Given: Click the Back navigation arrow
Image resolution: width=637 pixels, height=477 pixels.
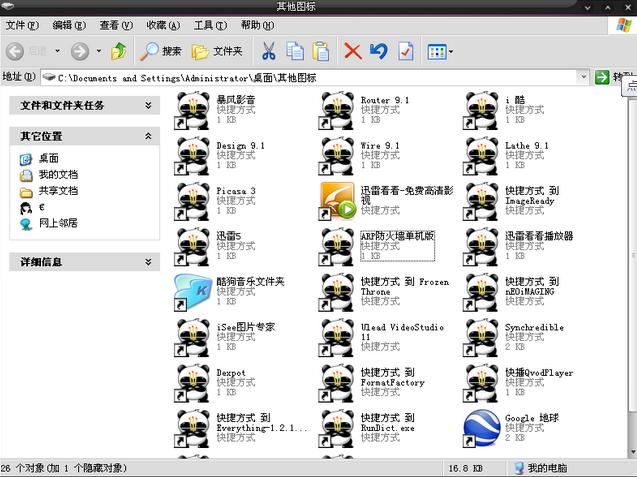Looking at the screenshot, I should coord(15,52).
